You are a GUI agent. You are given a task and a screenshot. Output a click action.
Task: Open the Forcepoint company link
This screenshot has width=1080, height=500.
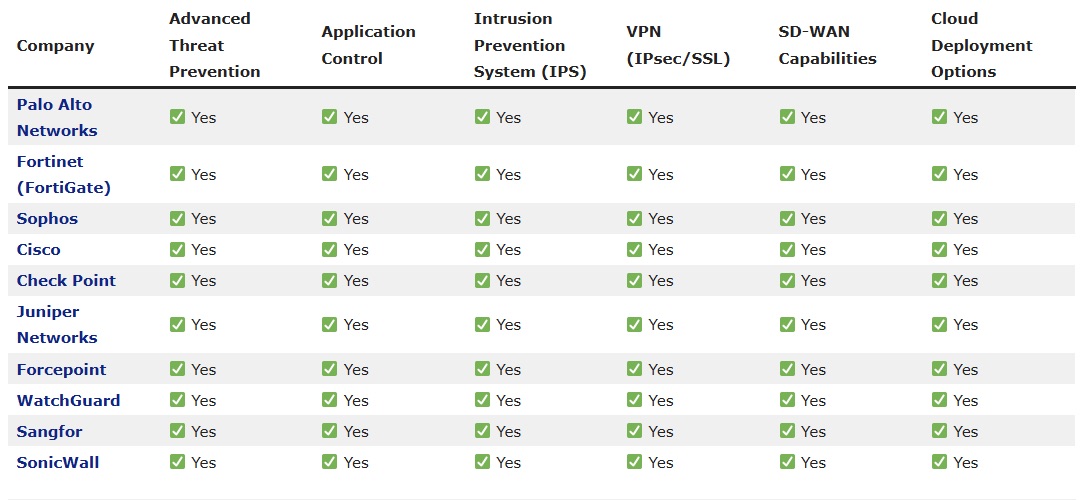tap(61, 370)
